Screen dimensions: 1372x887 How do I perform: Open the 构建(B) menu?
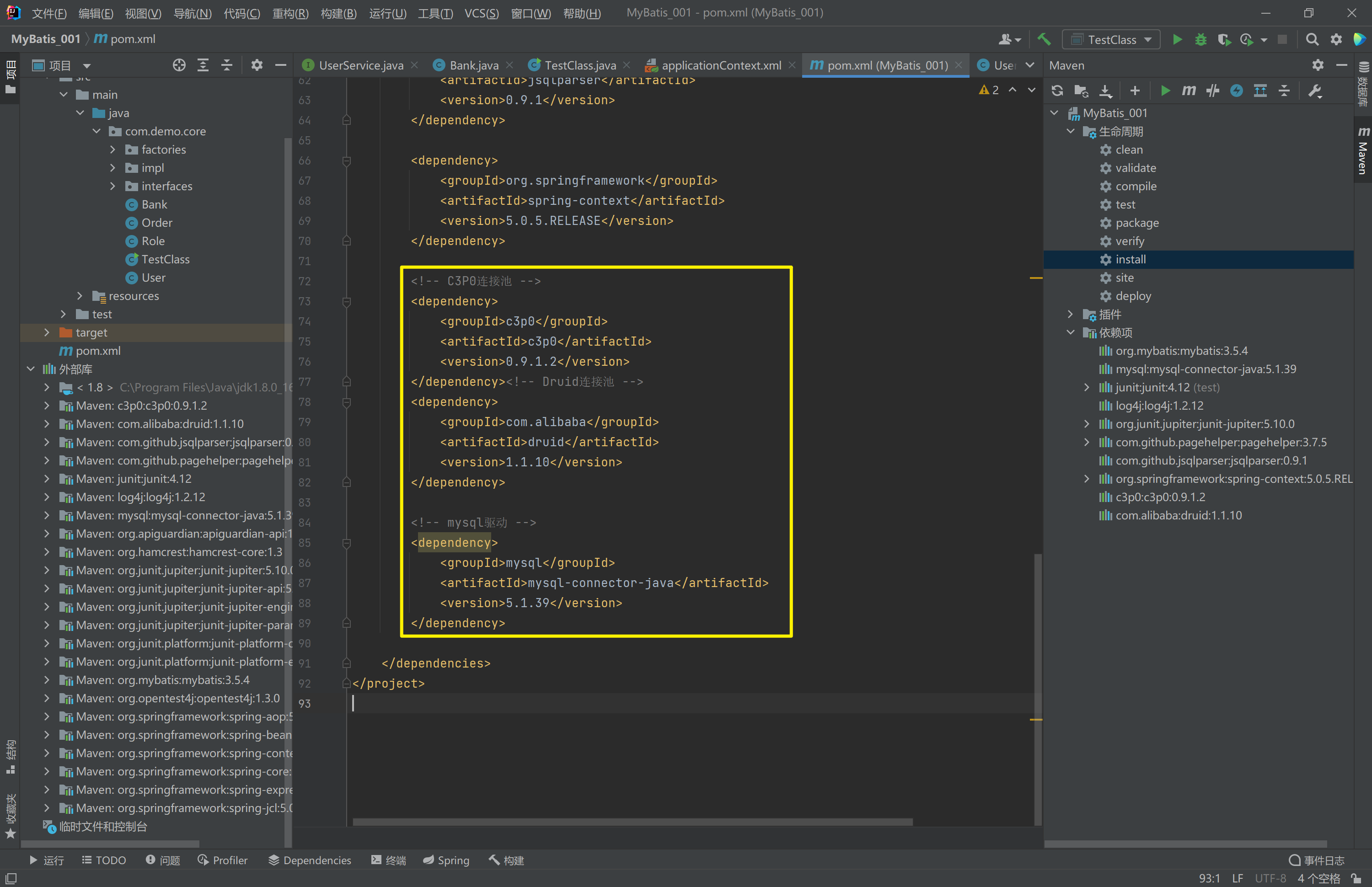pyautogui.click(x=338, y=13)
